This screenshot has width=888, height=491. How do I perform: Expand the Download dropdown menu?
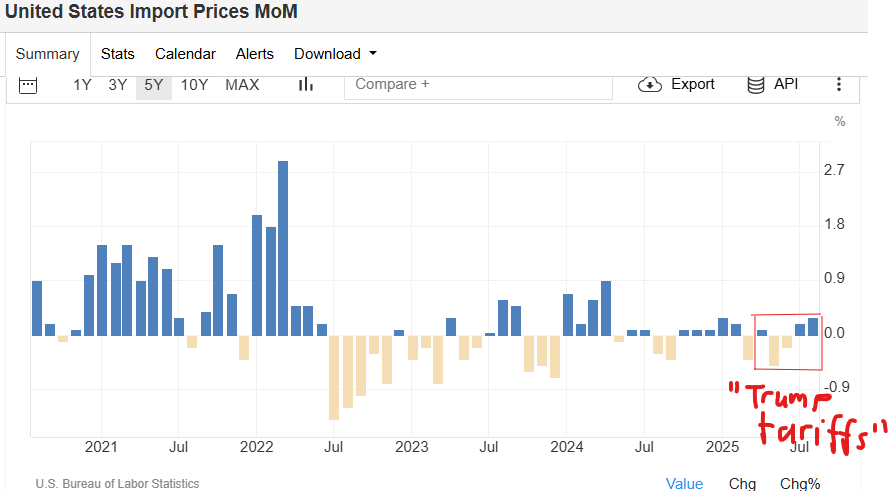point(335,54)
